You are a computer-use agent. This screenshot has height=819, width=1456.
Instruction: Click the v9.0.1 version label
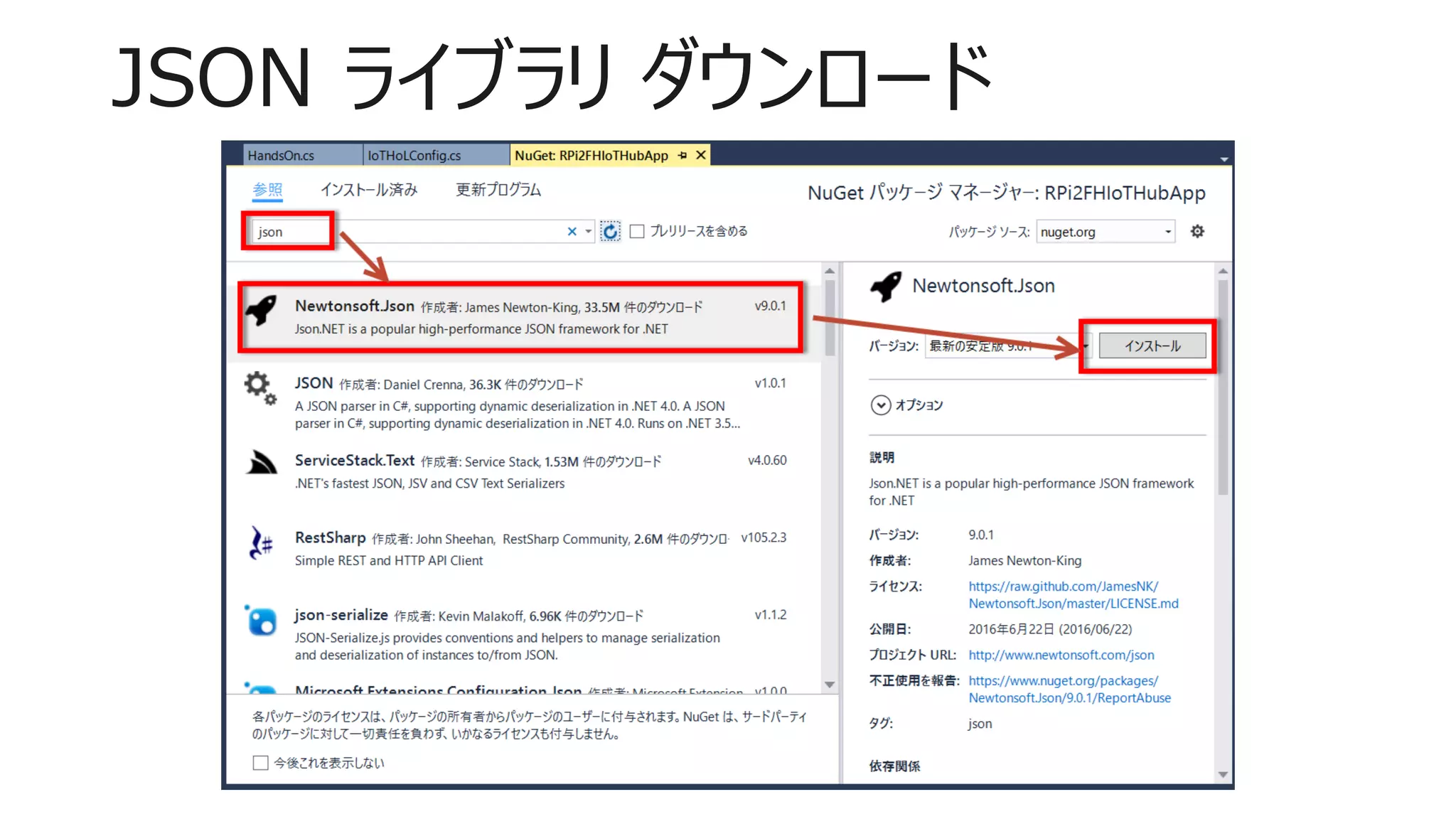coord(770,306)
